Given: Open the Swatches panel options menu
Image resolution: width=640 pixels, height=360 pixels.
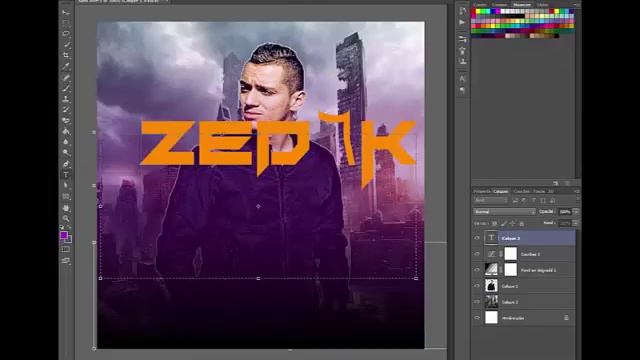Looking at the screenshot, I should pos(576,4).
